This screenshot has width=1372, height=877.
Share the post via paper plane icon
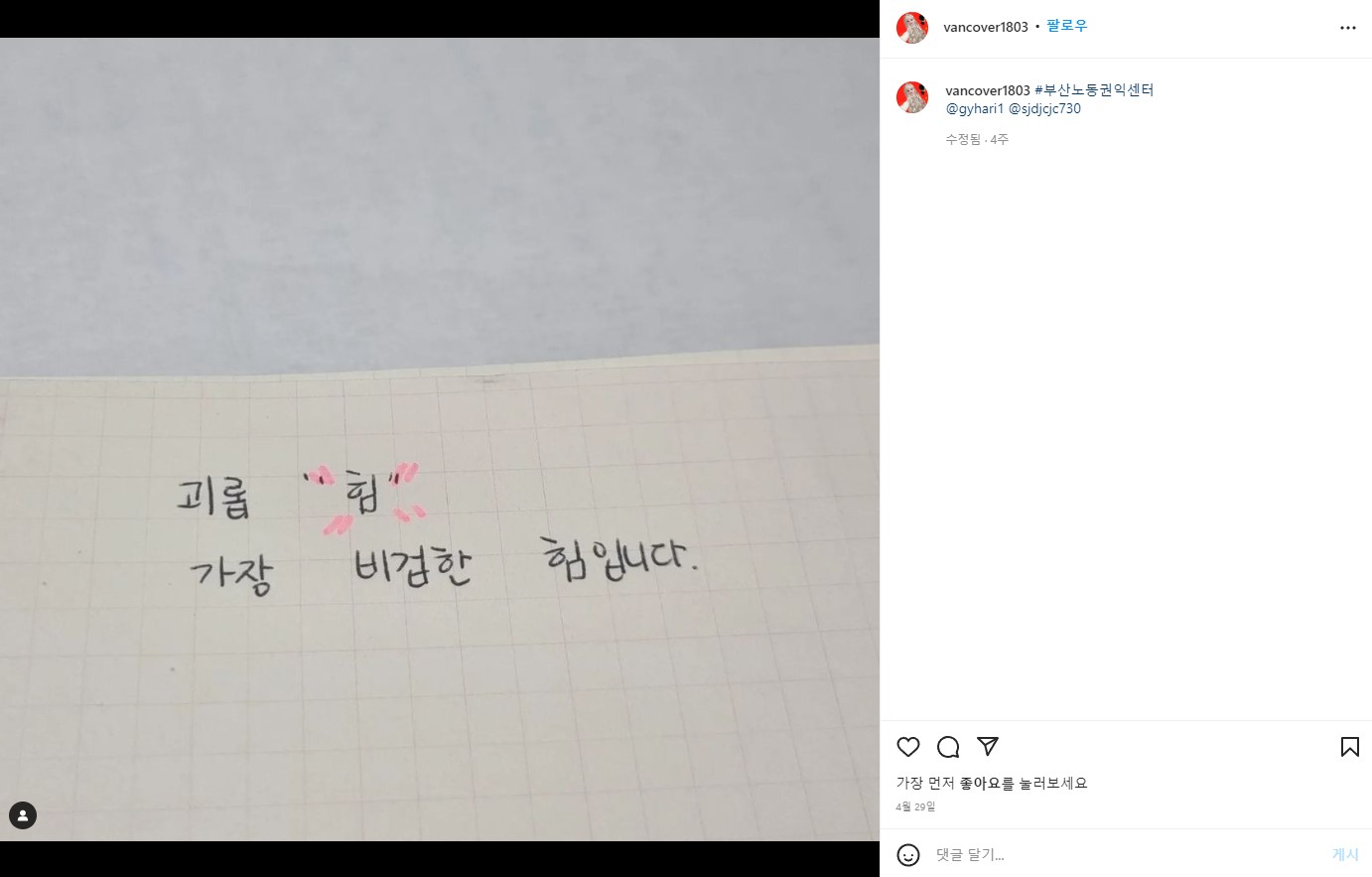pos(988,746)
